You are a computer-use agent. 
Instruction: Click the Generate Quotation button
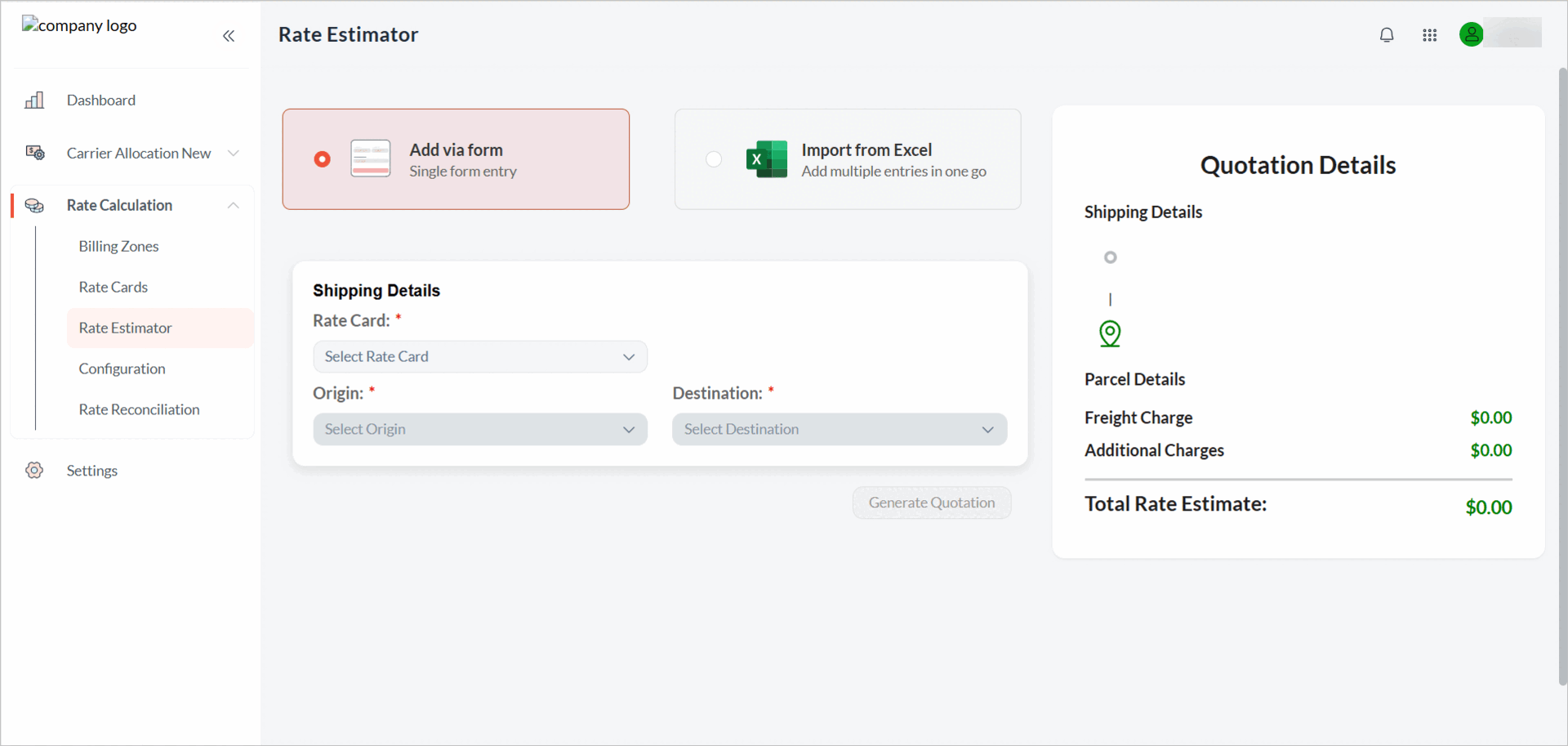tap(932, 503)
